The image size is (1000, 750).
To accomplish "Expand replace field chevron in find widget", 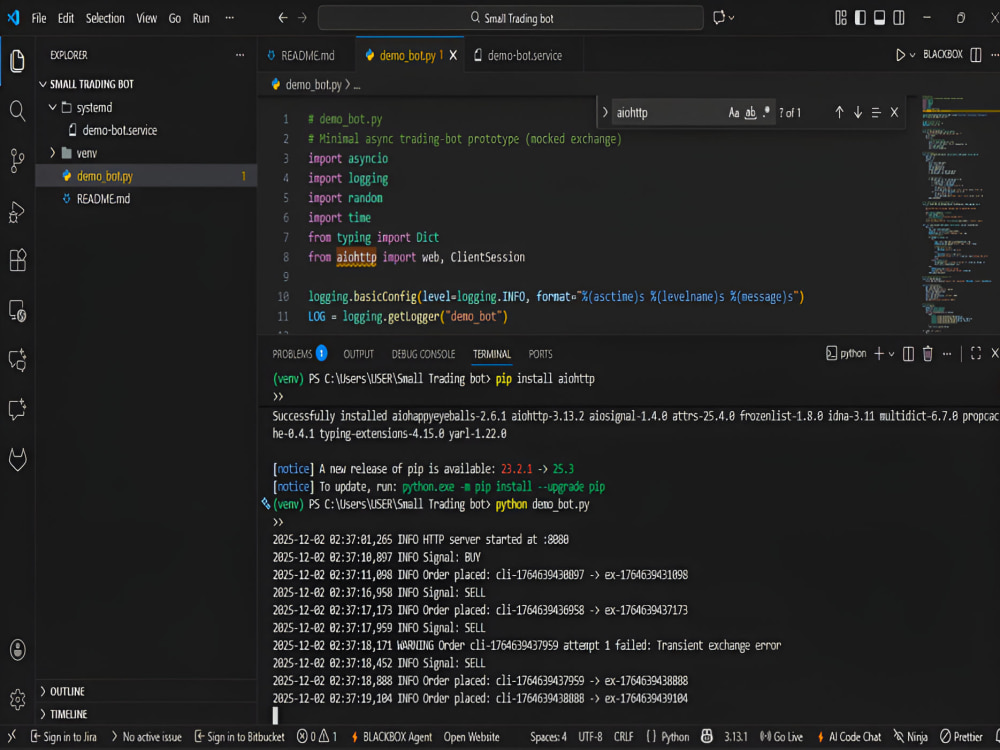I will point(605,113).
